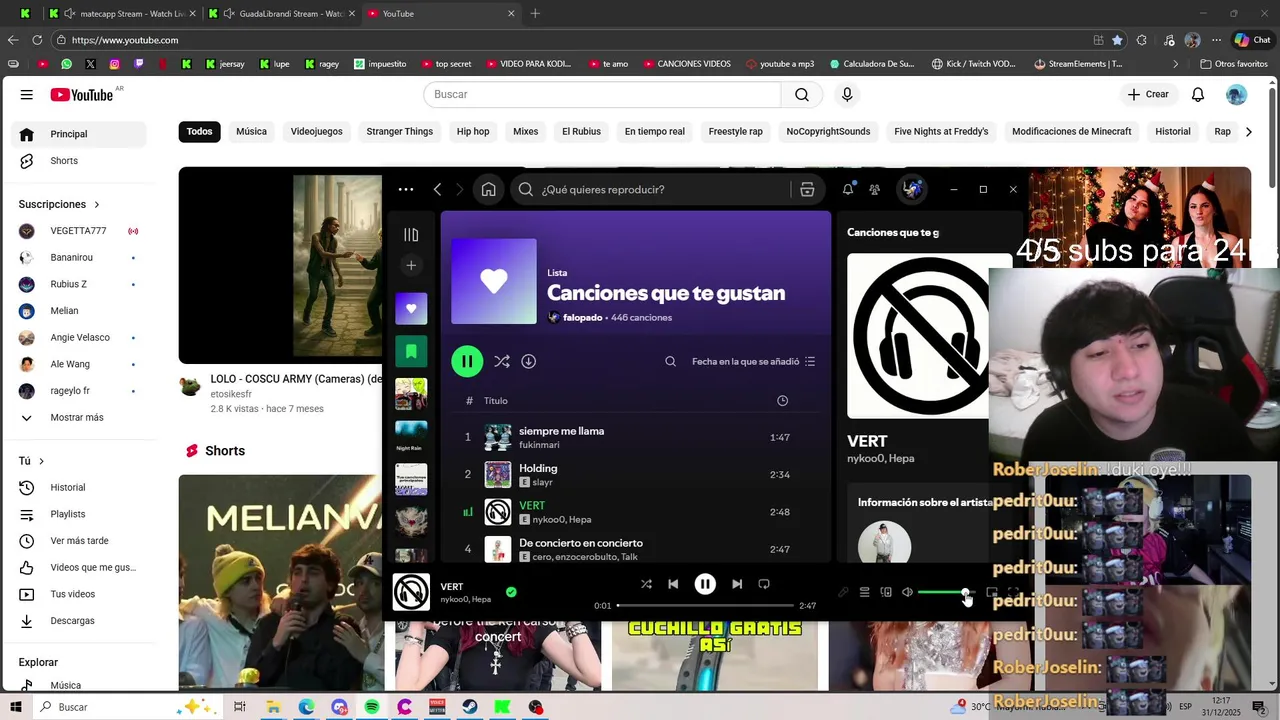1280x720 pixels.
Task: Open nykoo0, Hepa artist link in right panel
Action: coord(880,458)
